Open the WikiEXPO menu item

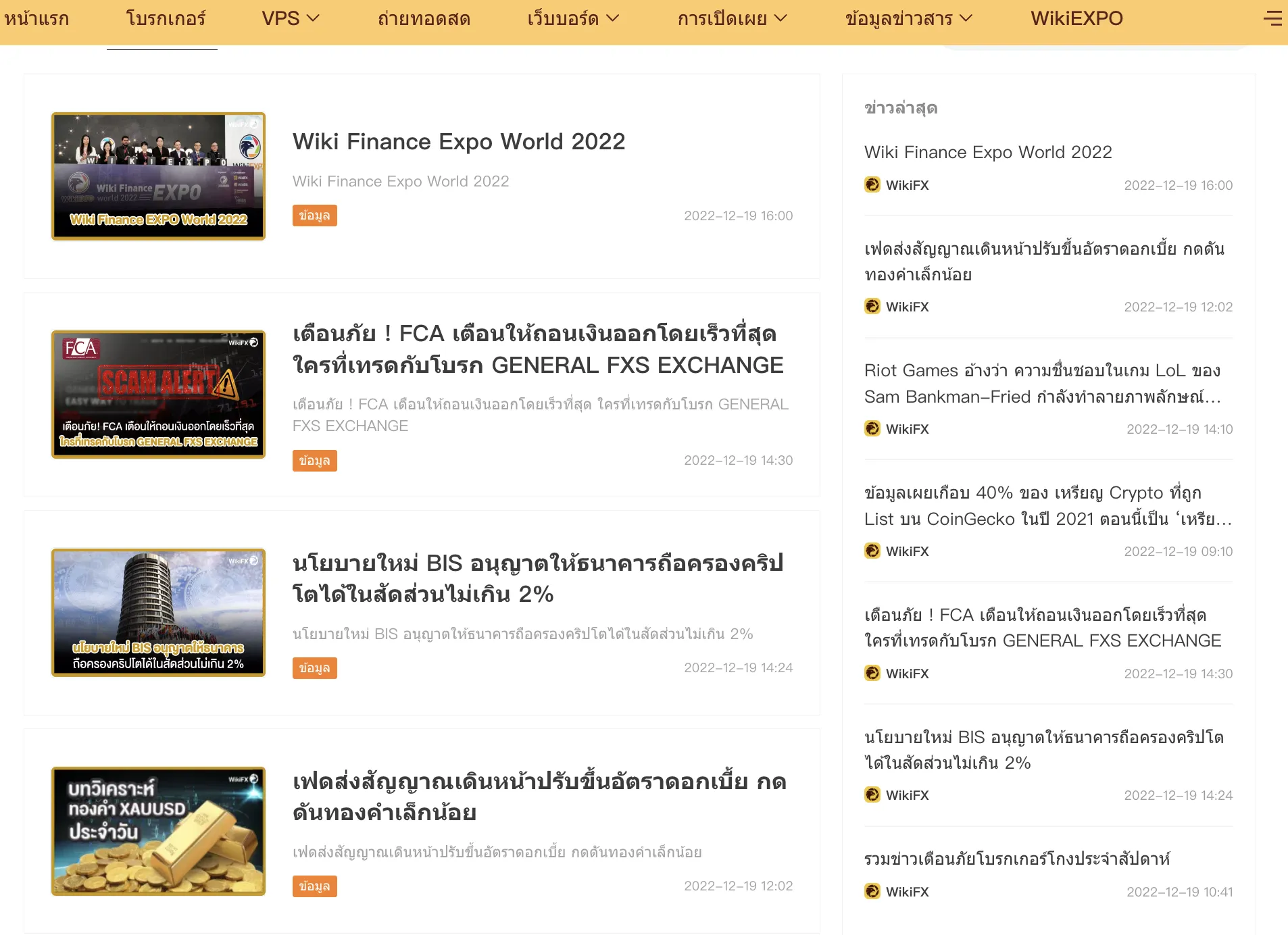click(x=1076, y=18)
